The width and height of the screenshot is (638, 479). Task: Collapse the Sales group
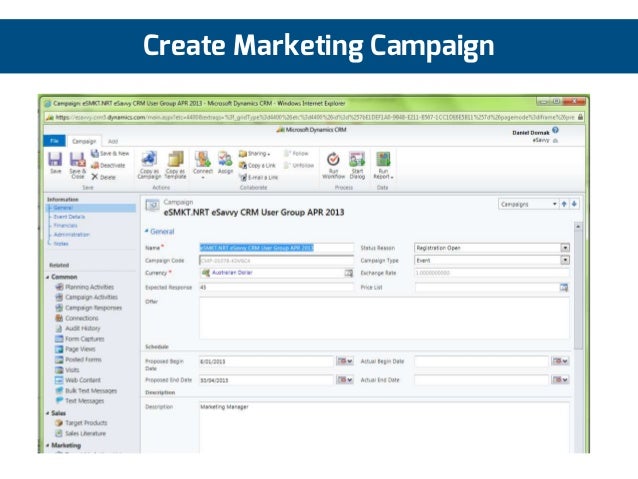48,413
